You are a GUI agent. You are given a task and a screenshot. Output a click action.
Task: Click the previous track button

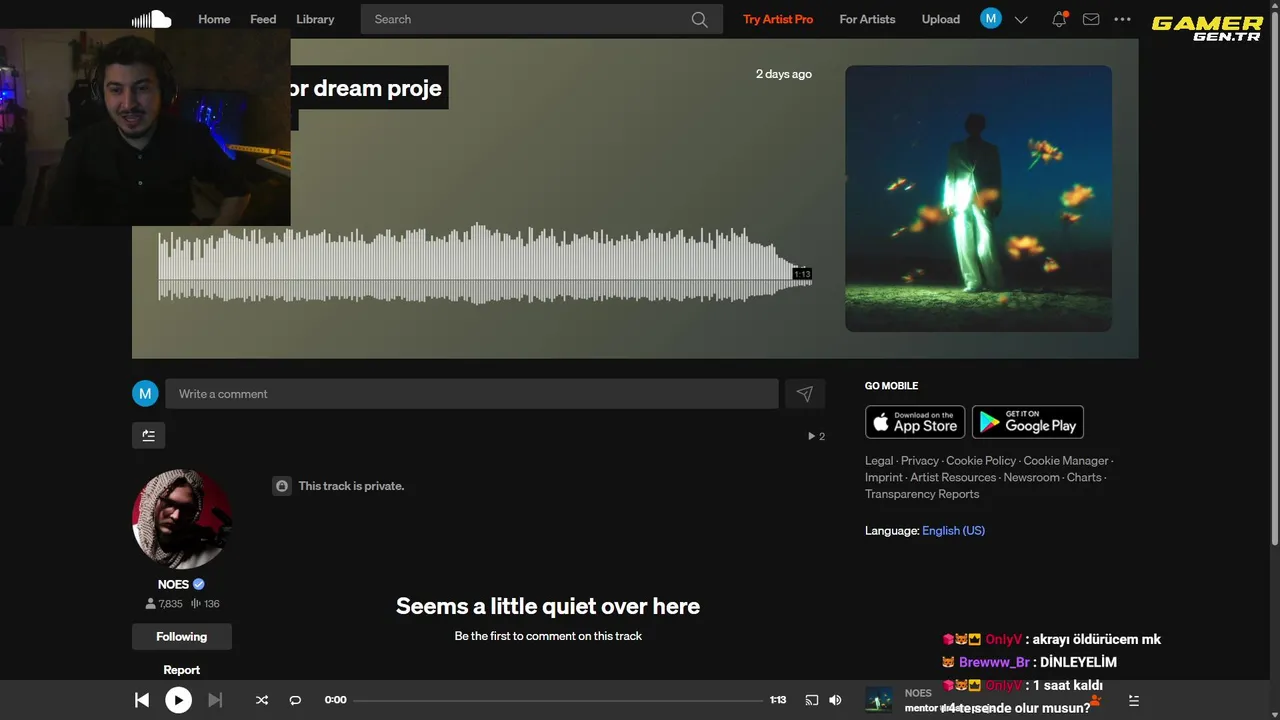click(x=142, y=700)
